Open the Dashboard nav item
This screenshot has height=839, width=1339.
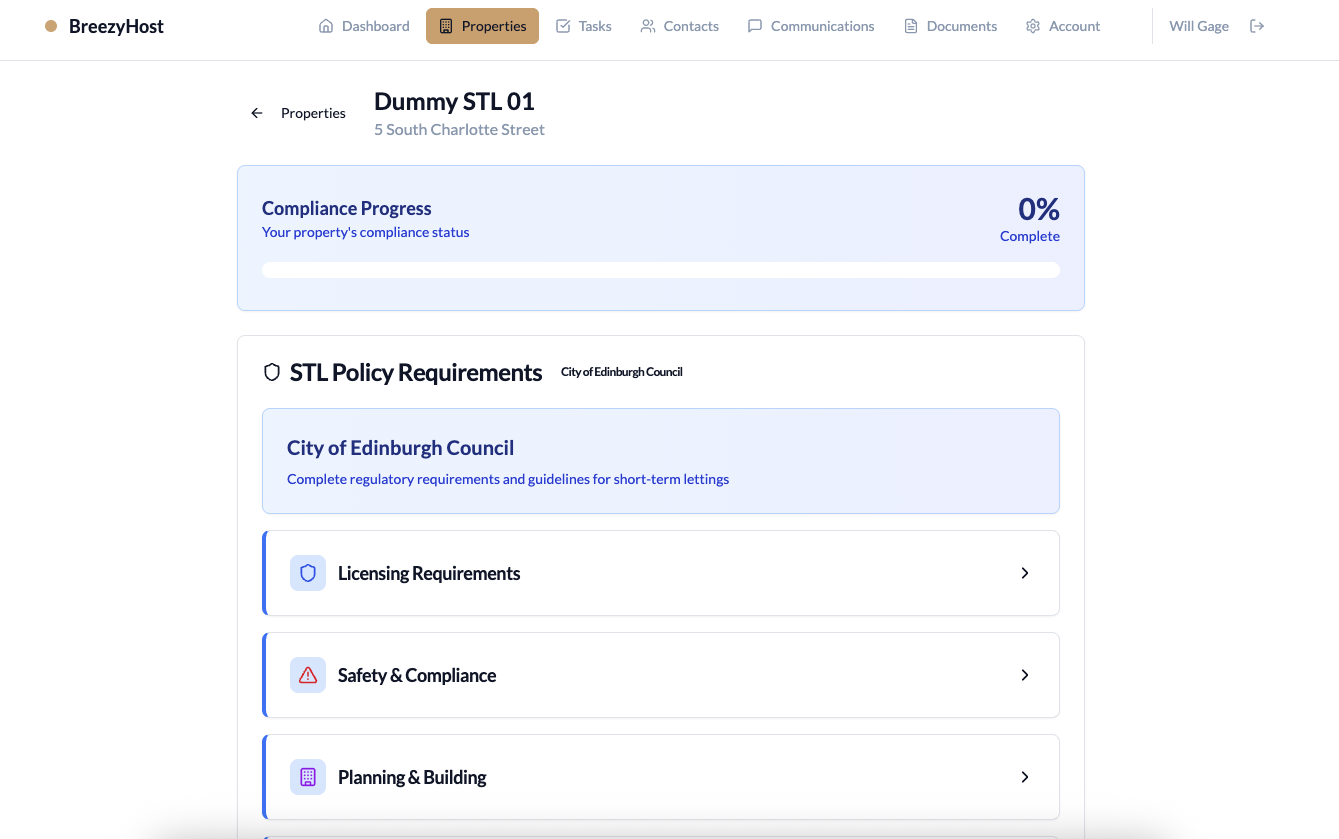[x=364, y=26]
